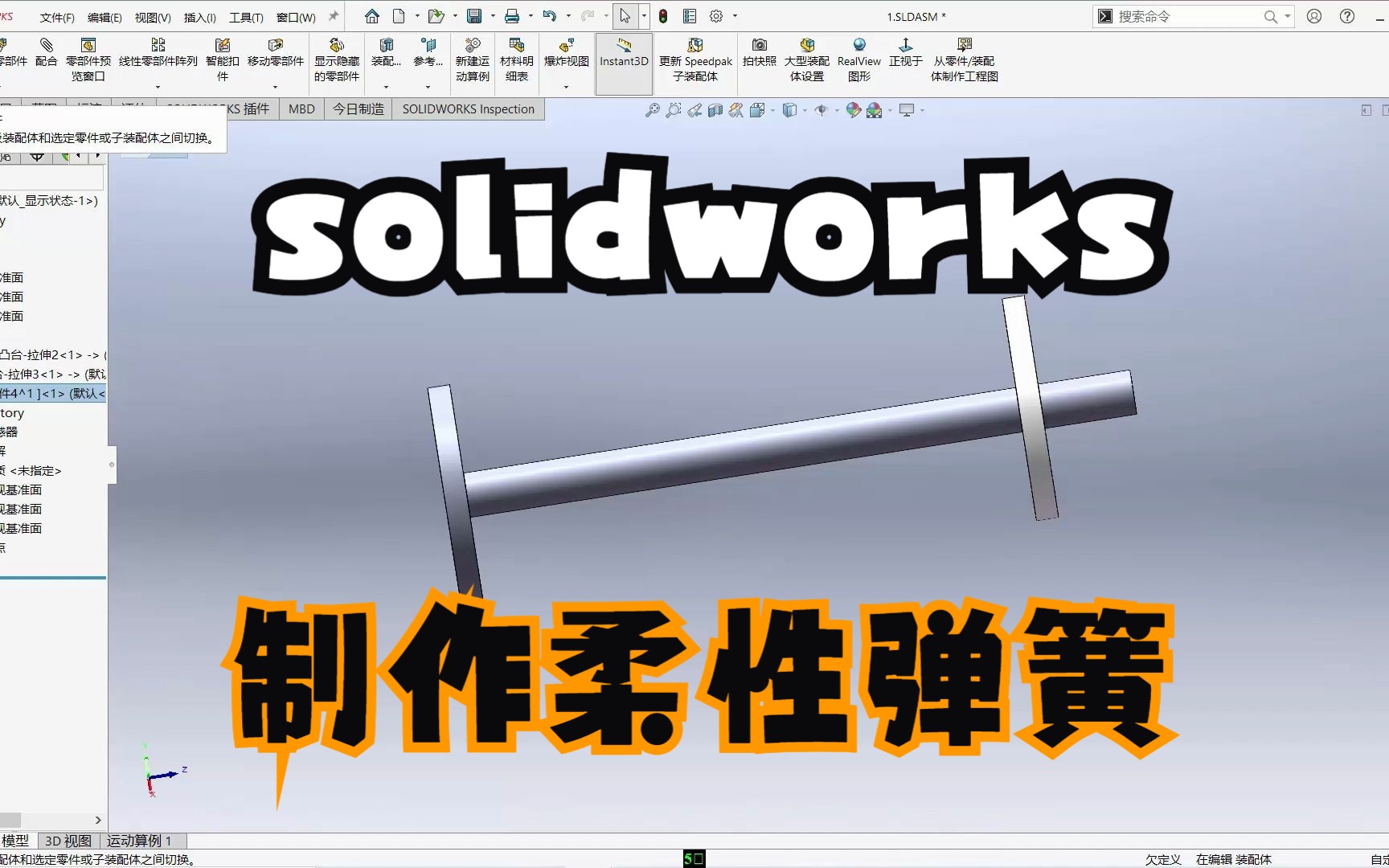Viewport: 1389px width, 868px height.
Task: Click 从零件/装配体制作工程图
Action: (965, 59)
